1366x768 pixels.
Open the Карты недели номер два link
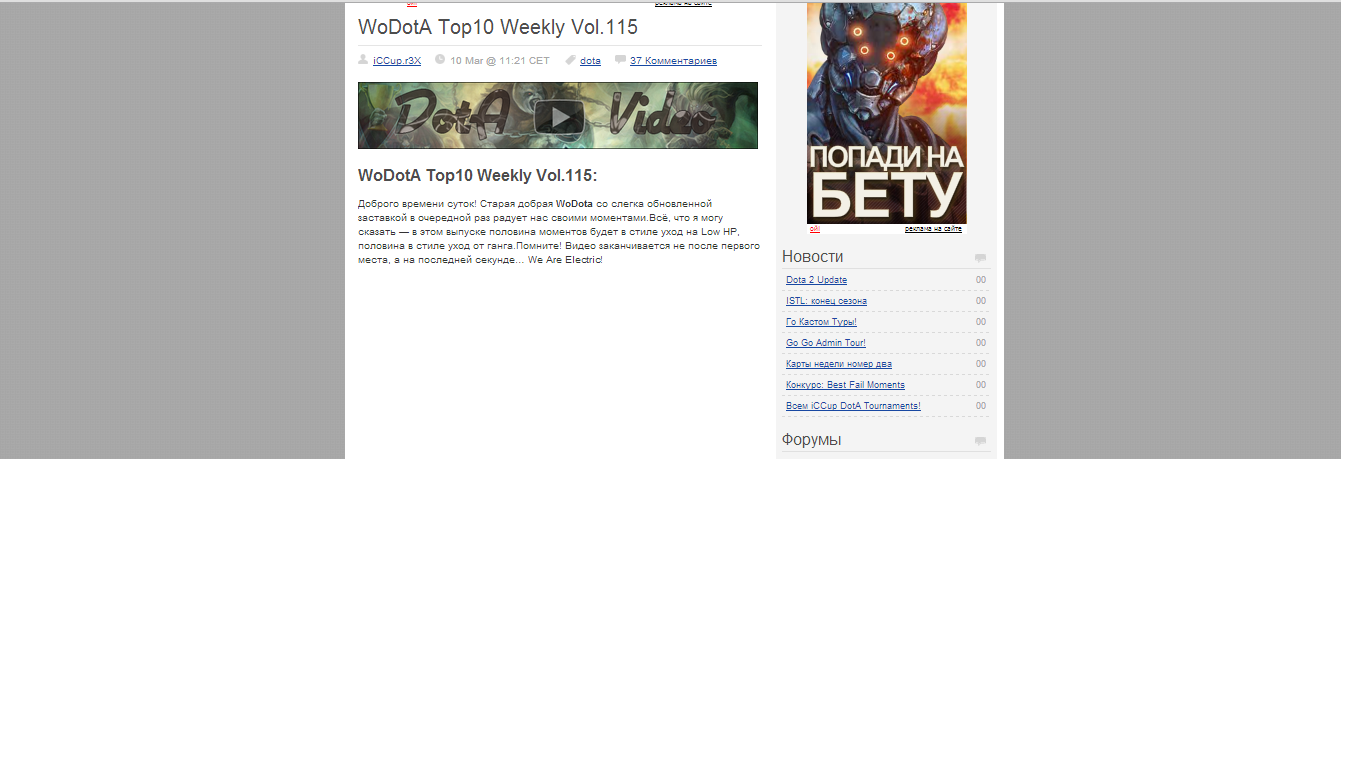tap(839, 364)
